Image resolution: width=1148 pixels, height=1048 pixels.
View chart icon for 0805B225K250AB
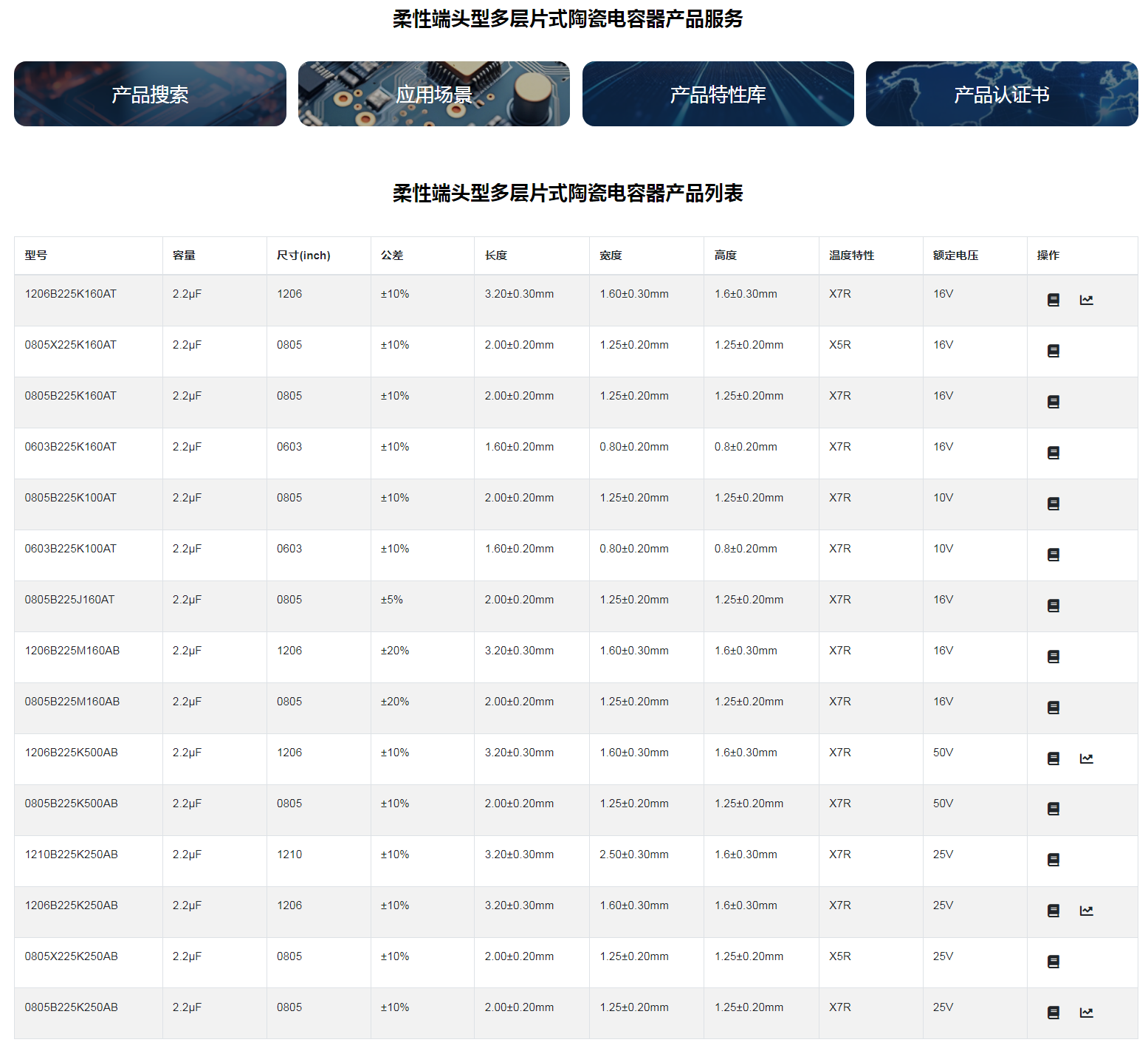click(x=1086, y=1013)
